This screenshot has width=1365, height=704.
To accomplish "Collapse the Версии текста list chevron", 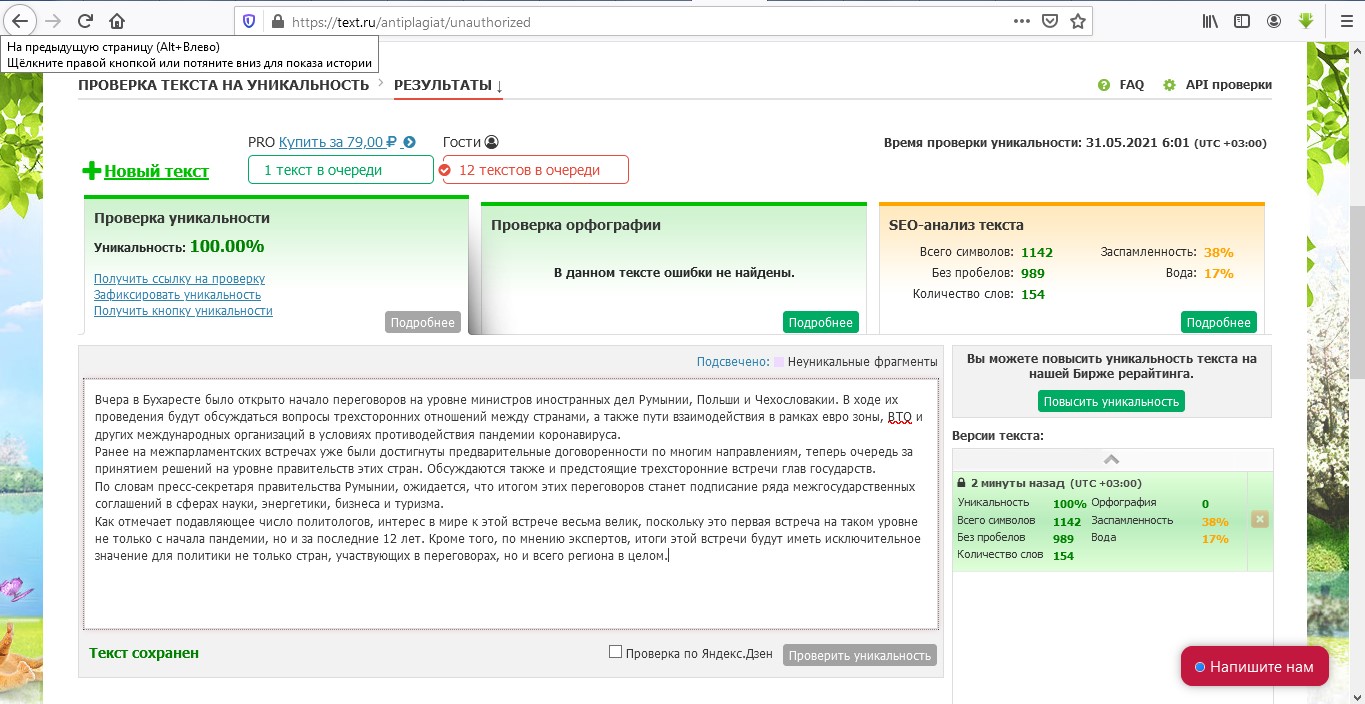I will pyautogui.click(x=1111, y=459).
